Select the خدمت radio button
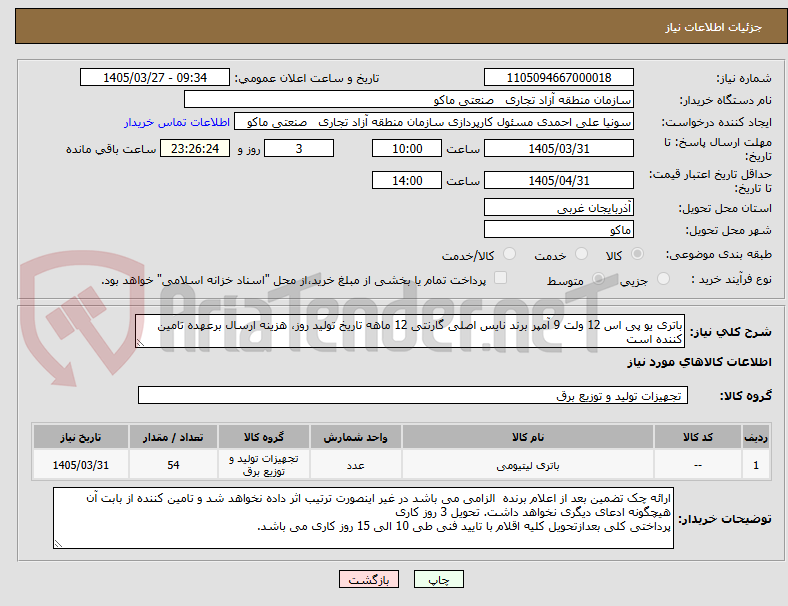The image size is (788, 606). (581, 254)
